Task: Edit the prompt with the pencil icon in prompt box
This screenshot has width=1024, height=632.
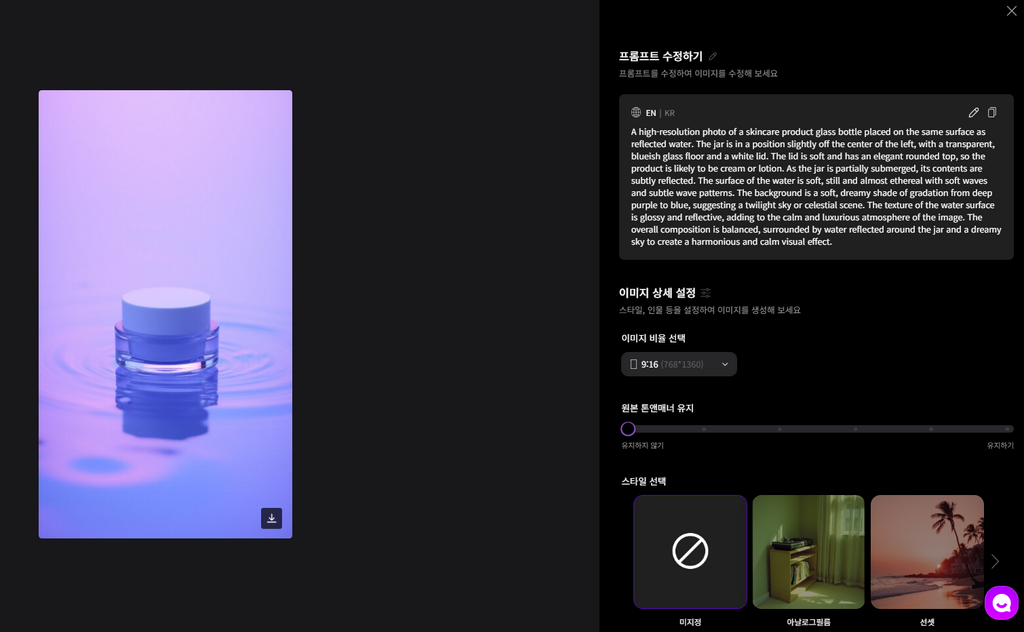Action: click(x=974, y=112)
